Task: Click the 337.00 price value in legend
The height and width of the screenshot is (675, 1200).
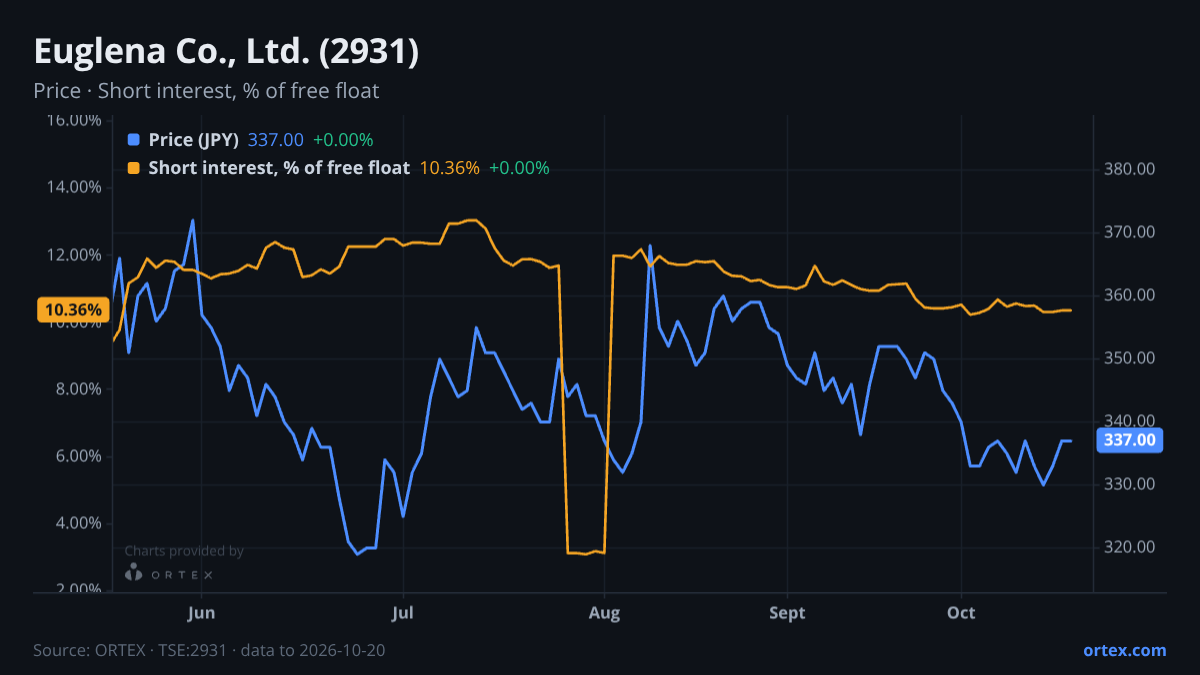Action: click(x=276, y=140)
